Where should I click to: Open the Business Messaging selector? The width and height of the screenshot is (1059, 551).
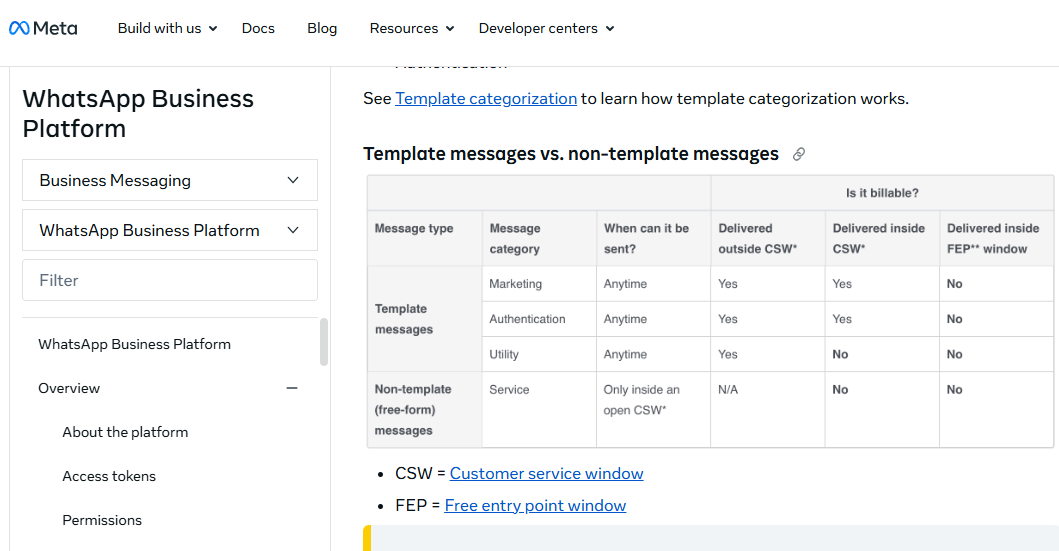[170, 180]
